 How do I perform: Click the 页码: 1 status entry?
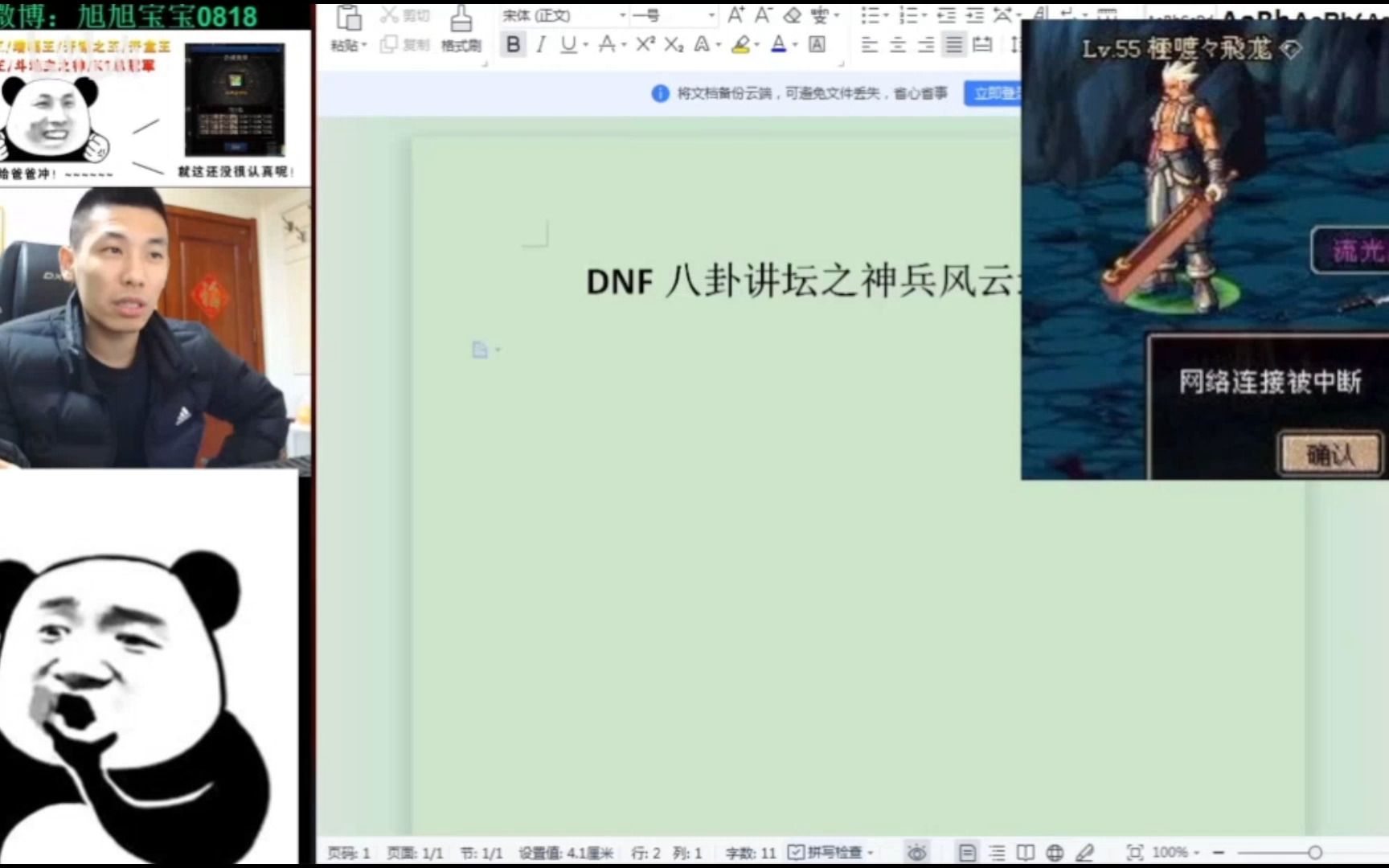[x=348, y=853]
